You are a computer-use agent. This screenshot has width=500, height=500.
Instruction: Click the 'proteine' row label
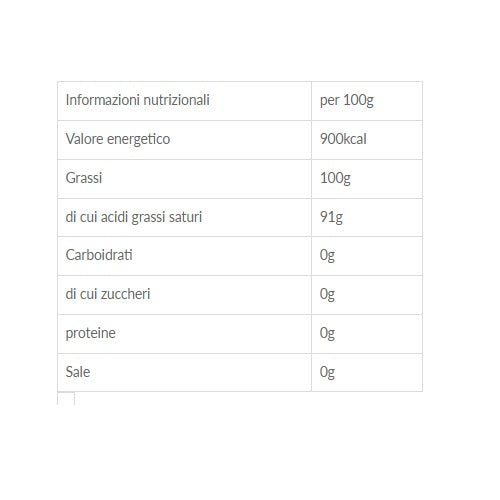tap(90, 333)
